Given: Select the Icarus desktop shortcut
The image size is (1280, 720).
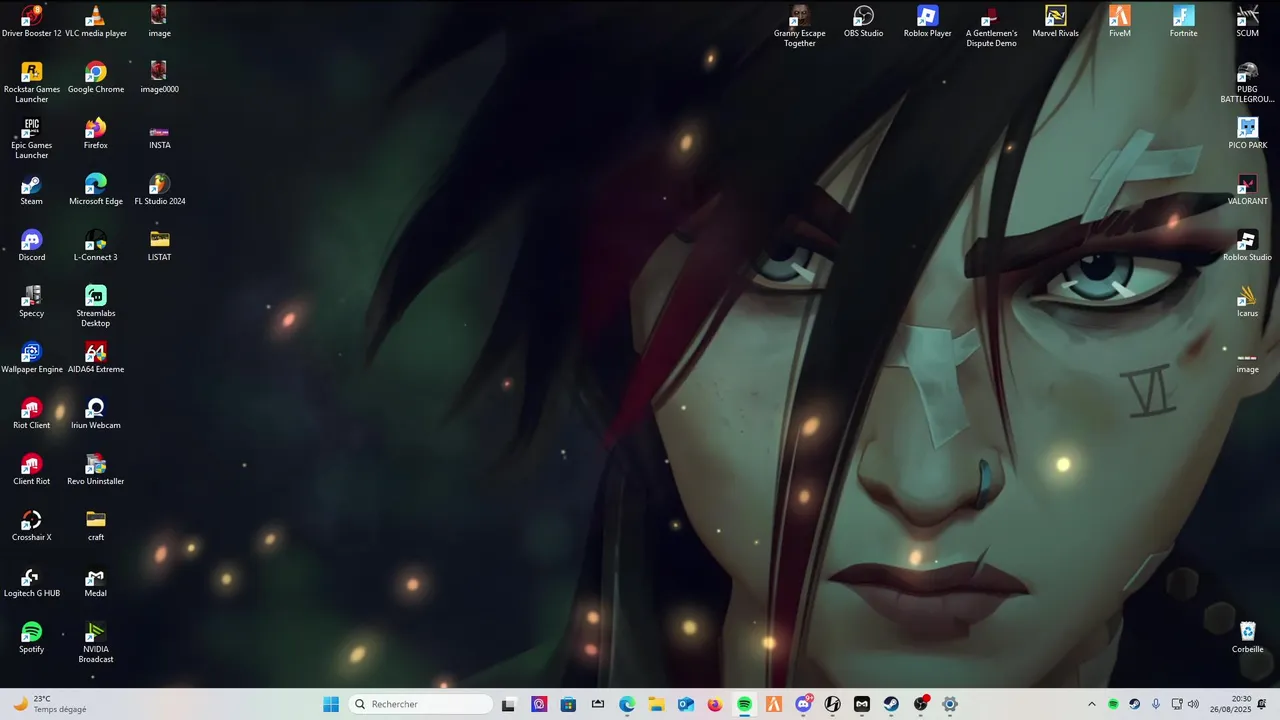Looking at the screenshot, I should pyautogui.click(x=1248, y=301).
